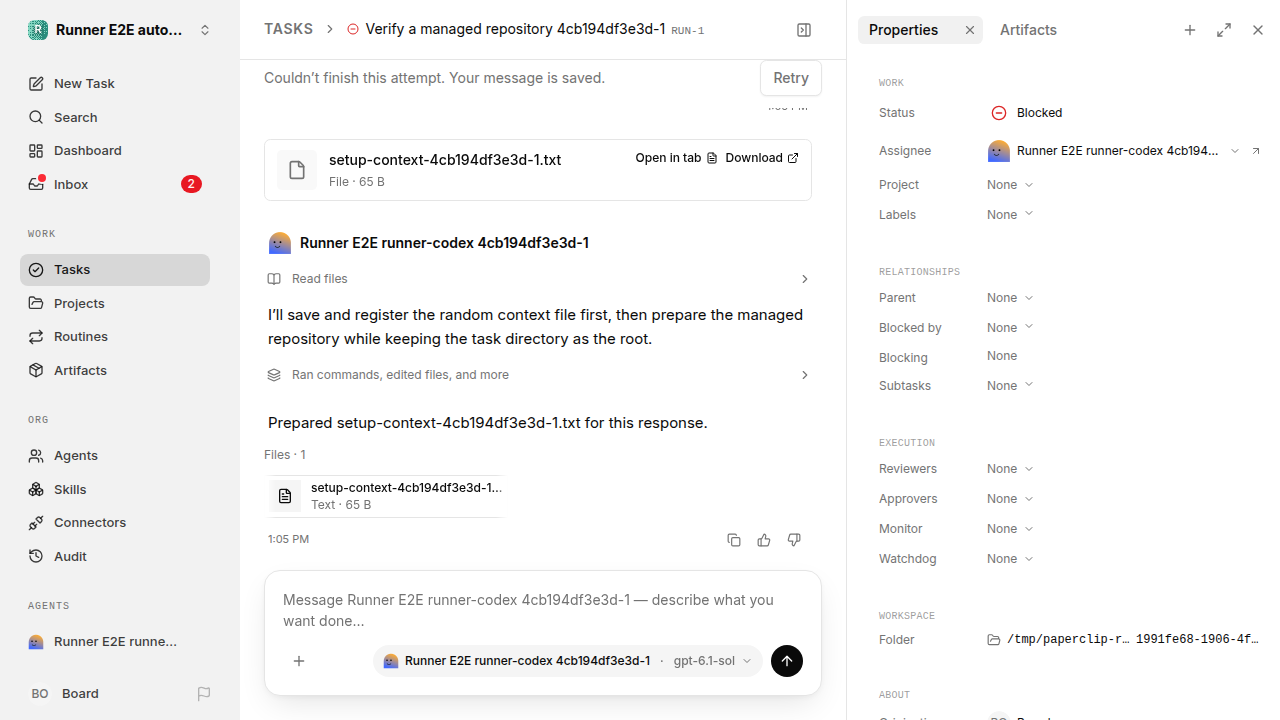Open Artifacts in the left sidebar
The image size is (1280, 720).
[115, 370]
